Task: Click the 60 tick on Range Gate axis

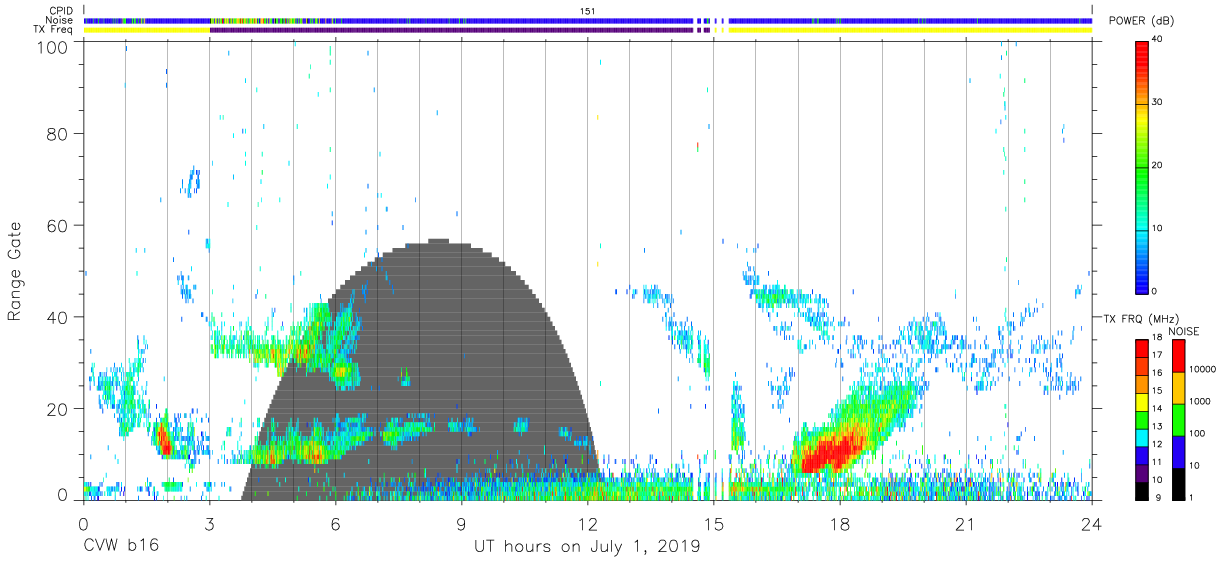Action: (x=58, y=226)
